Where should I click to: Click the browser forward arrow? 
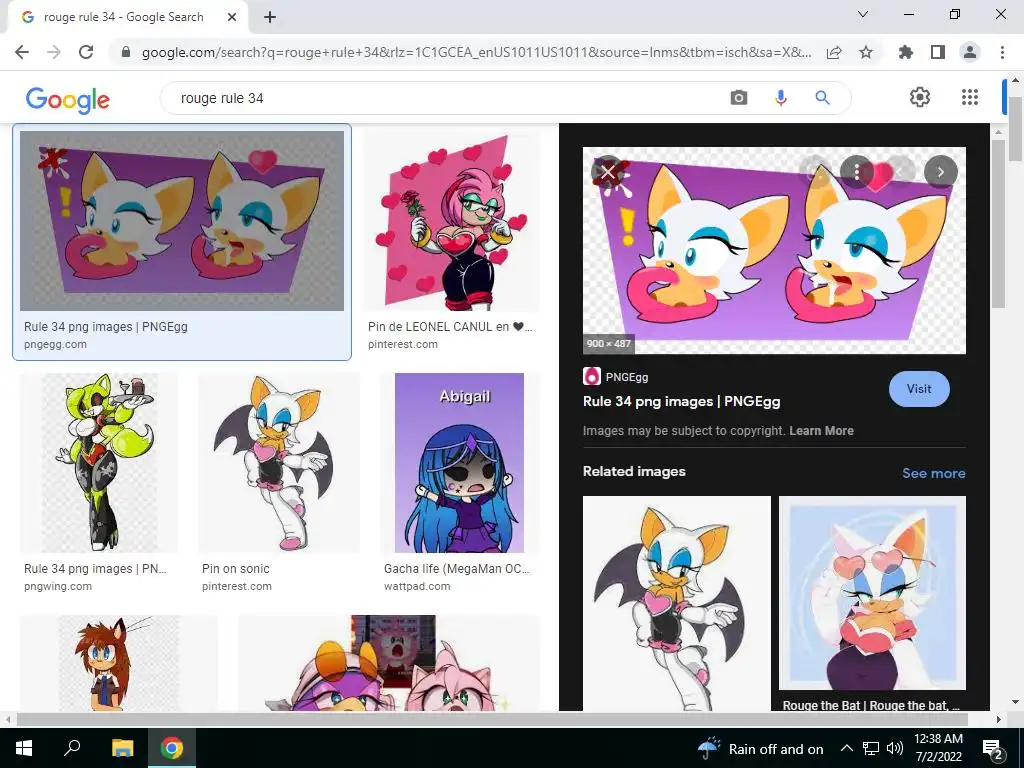pyautogui.click(x=54, y=52)
